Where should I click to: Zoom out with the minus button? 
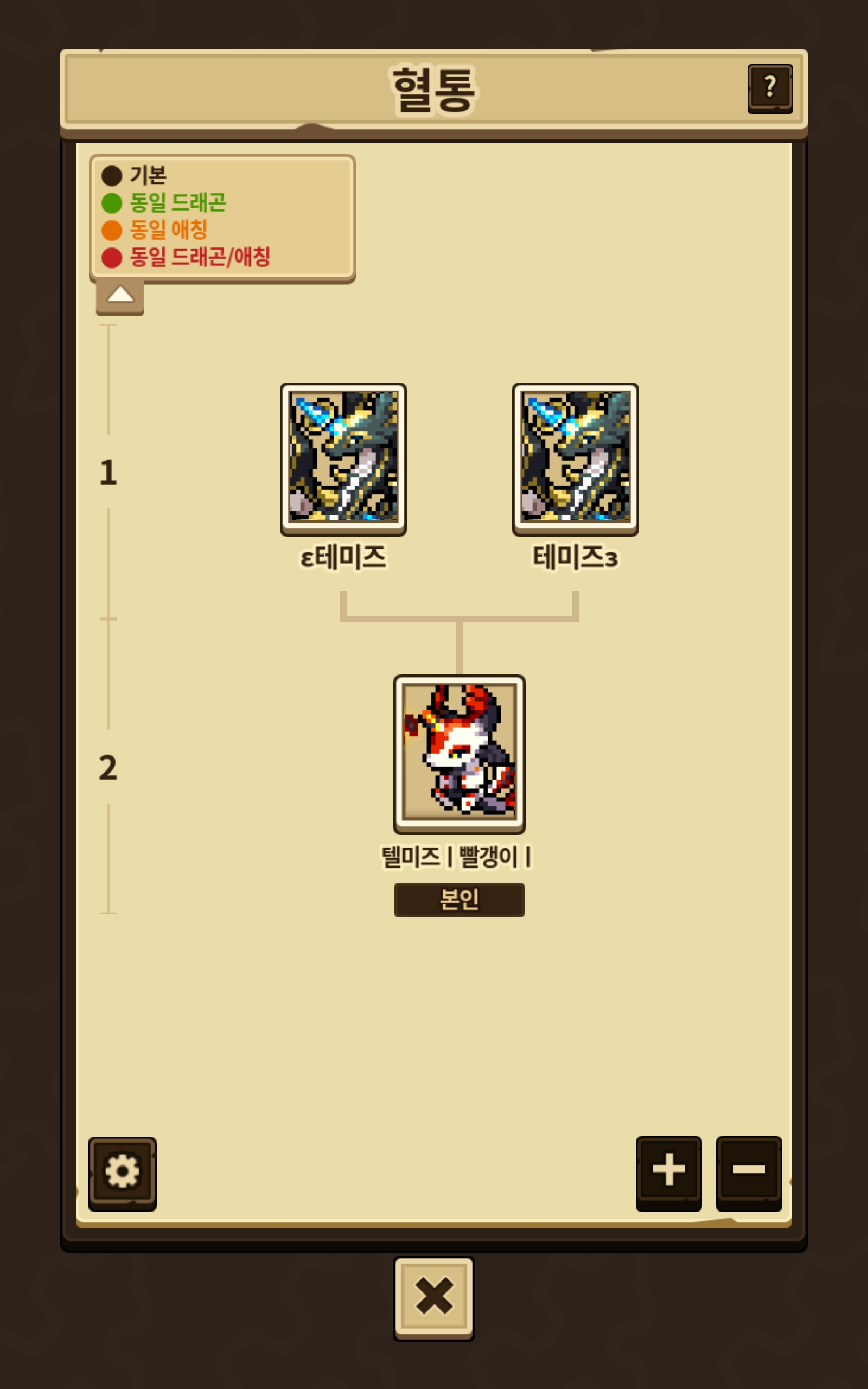click(x=749, y=1173)
